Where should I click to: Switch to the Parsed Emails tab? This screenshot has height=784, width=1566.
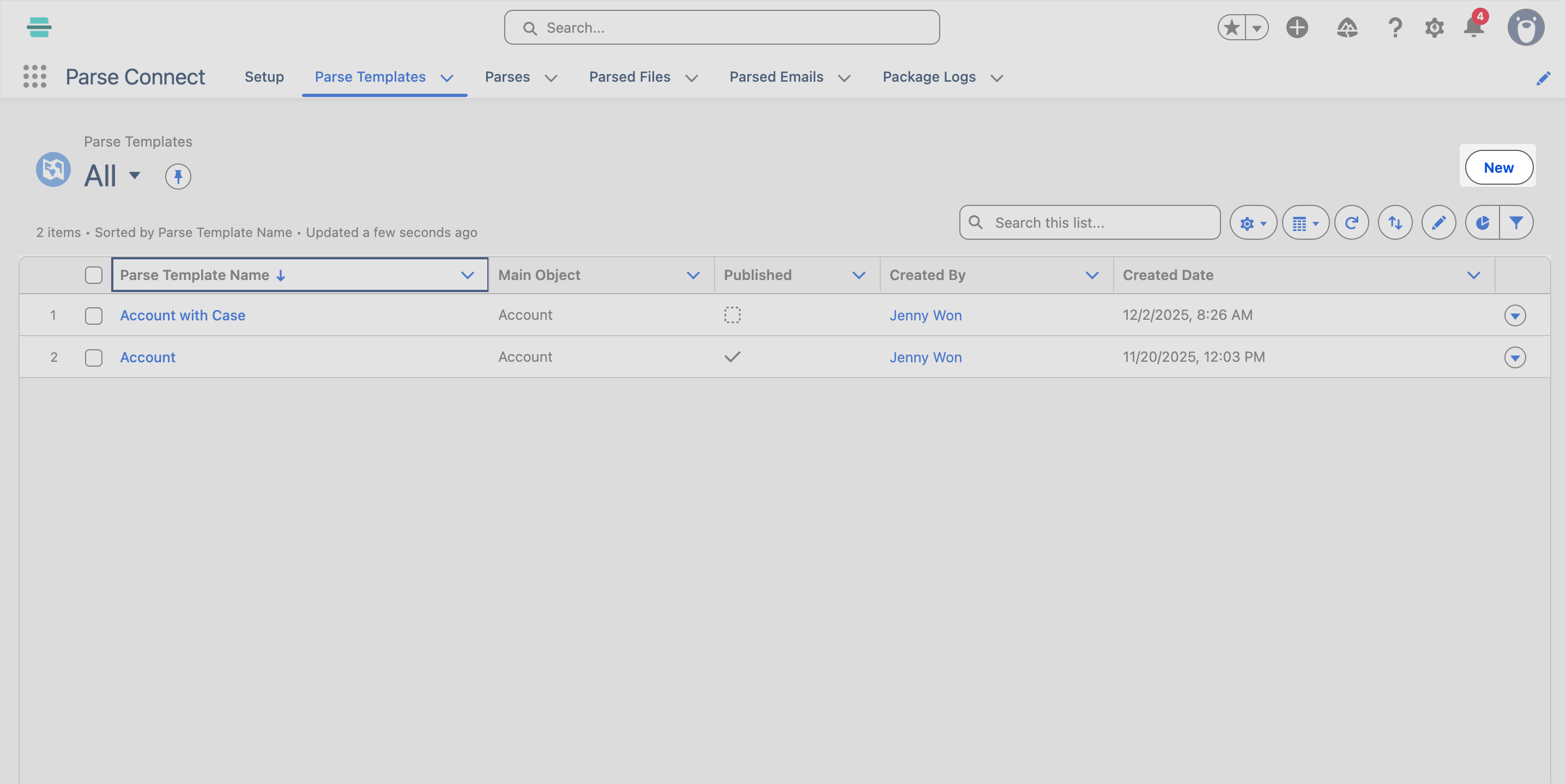(776, 77)
